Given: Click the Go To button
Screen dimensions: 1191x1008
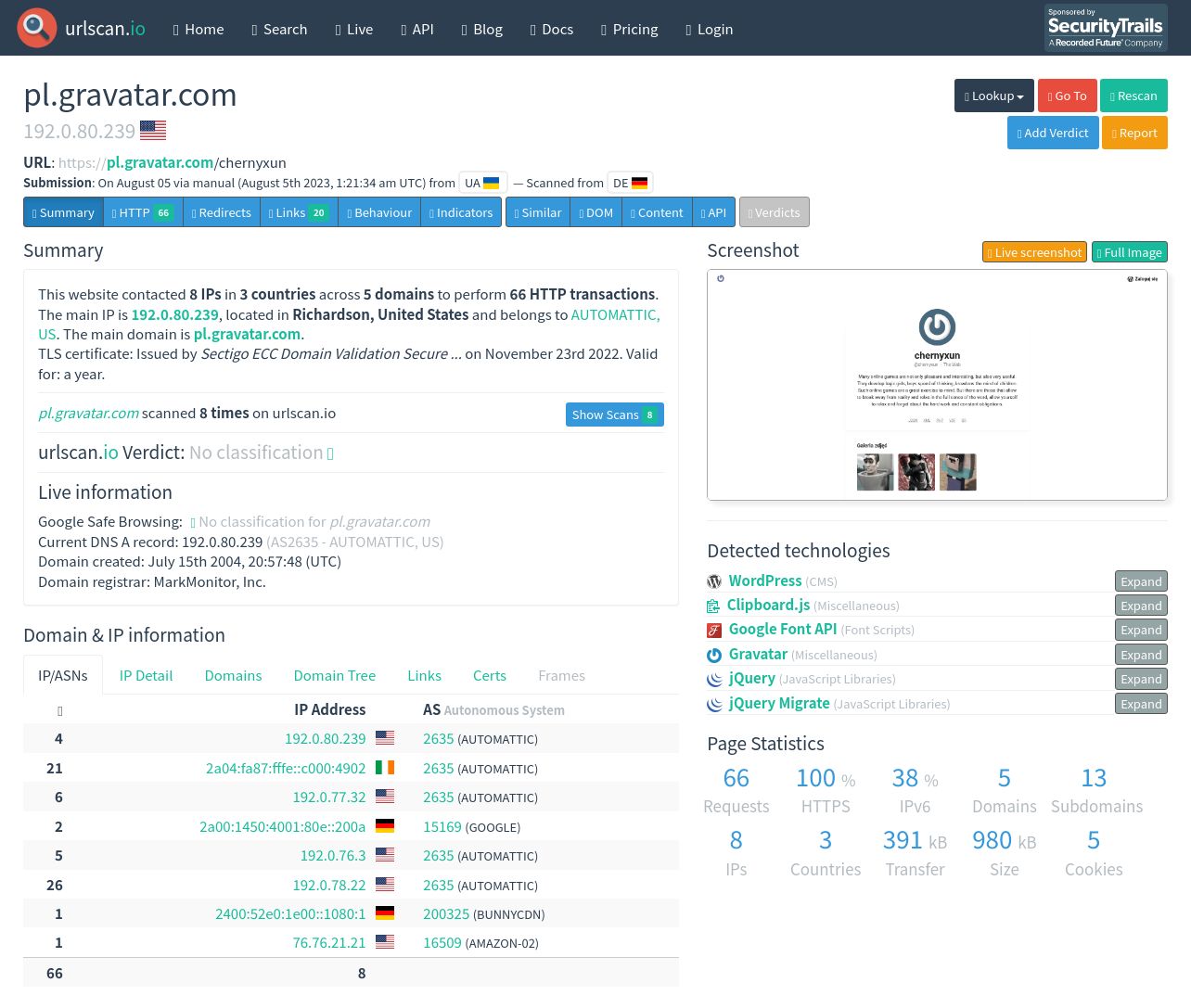Looking at the screenshot, I should 1068,96.
